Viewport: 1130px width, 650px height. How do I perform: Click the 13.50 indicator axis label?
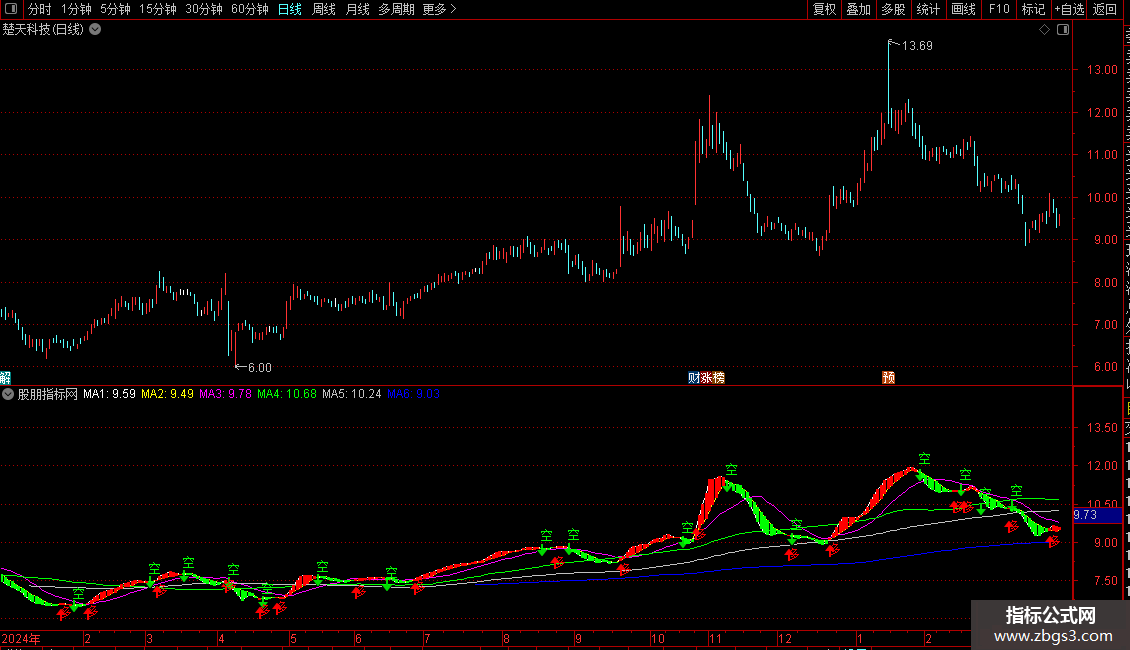pyautogui.click(x=1102, y=428)
